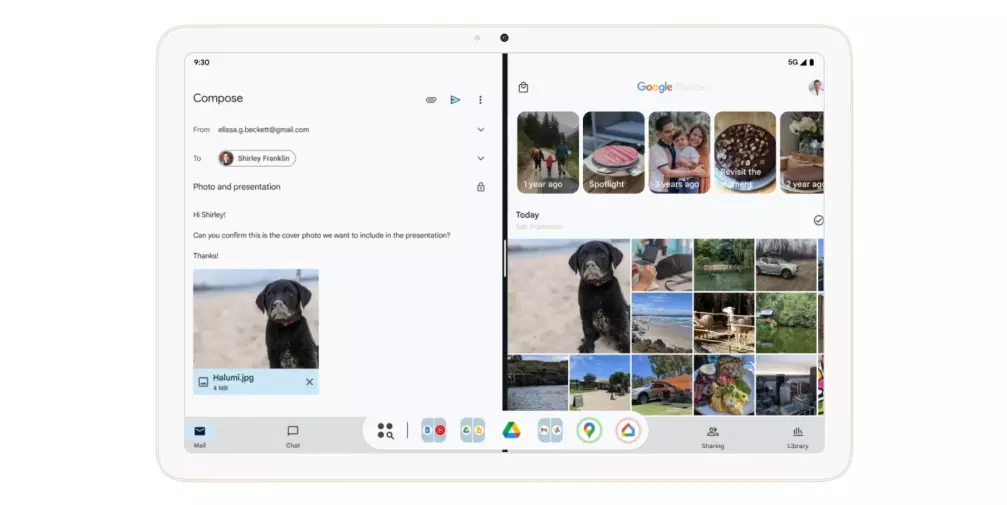The height and width of the screenshot is (505, 1007).
Task: Open the '3 years ago' family memory
Action: pyautogui.click(x=679, y=152)
